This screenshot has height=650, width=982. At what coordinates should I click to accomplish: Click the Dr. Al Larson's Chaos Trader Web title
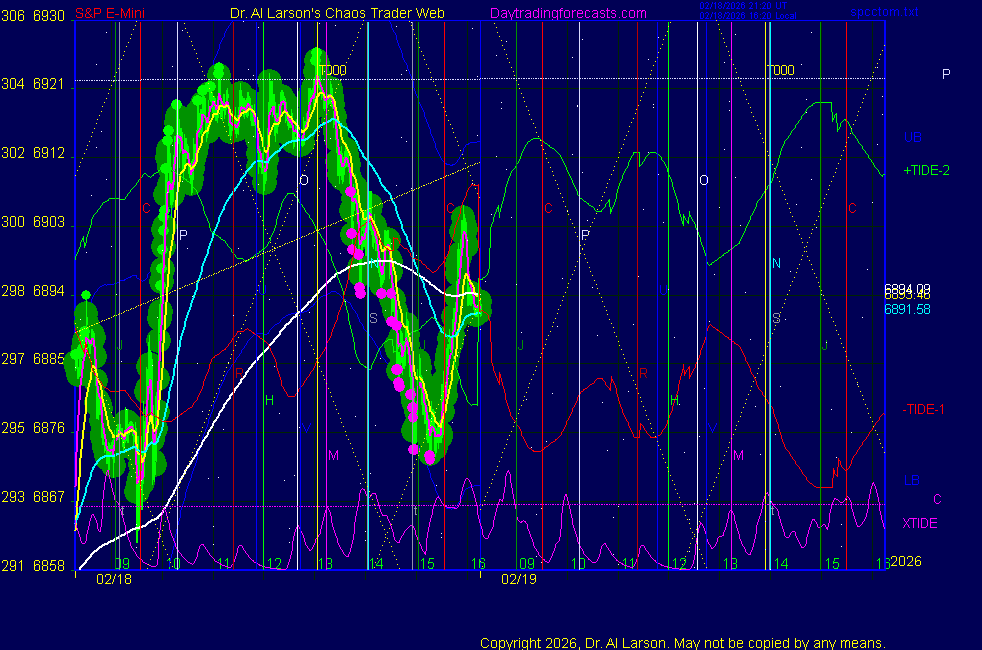pyautogui.click(x=338, y=13)
